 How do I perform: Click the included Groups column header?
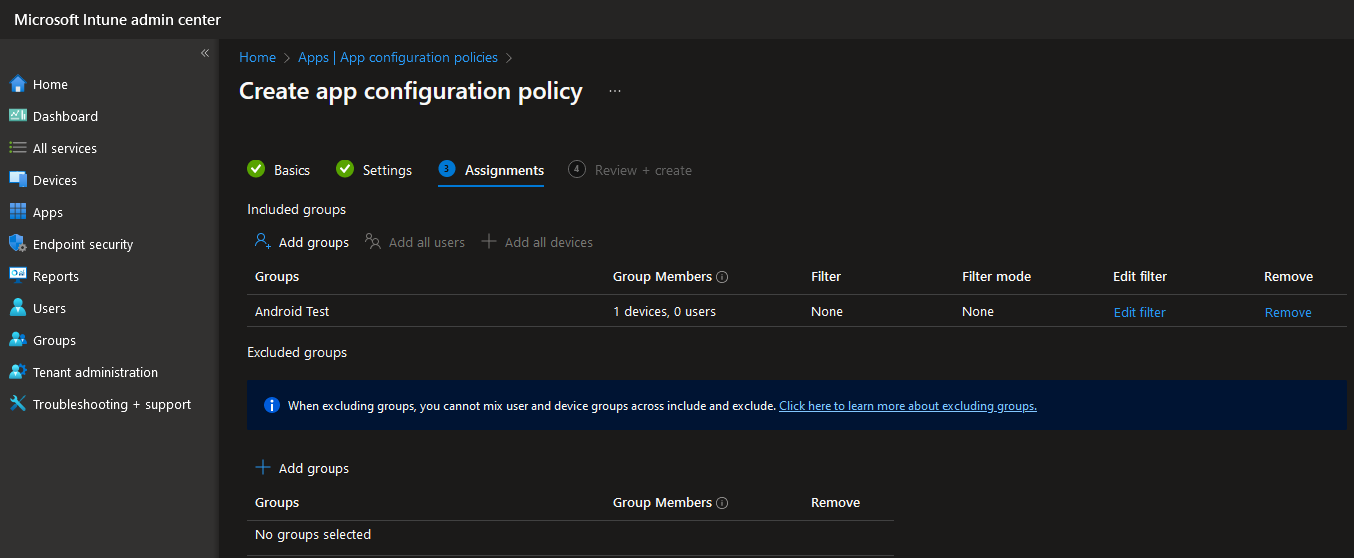pos(277,276)
